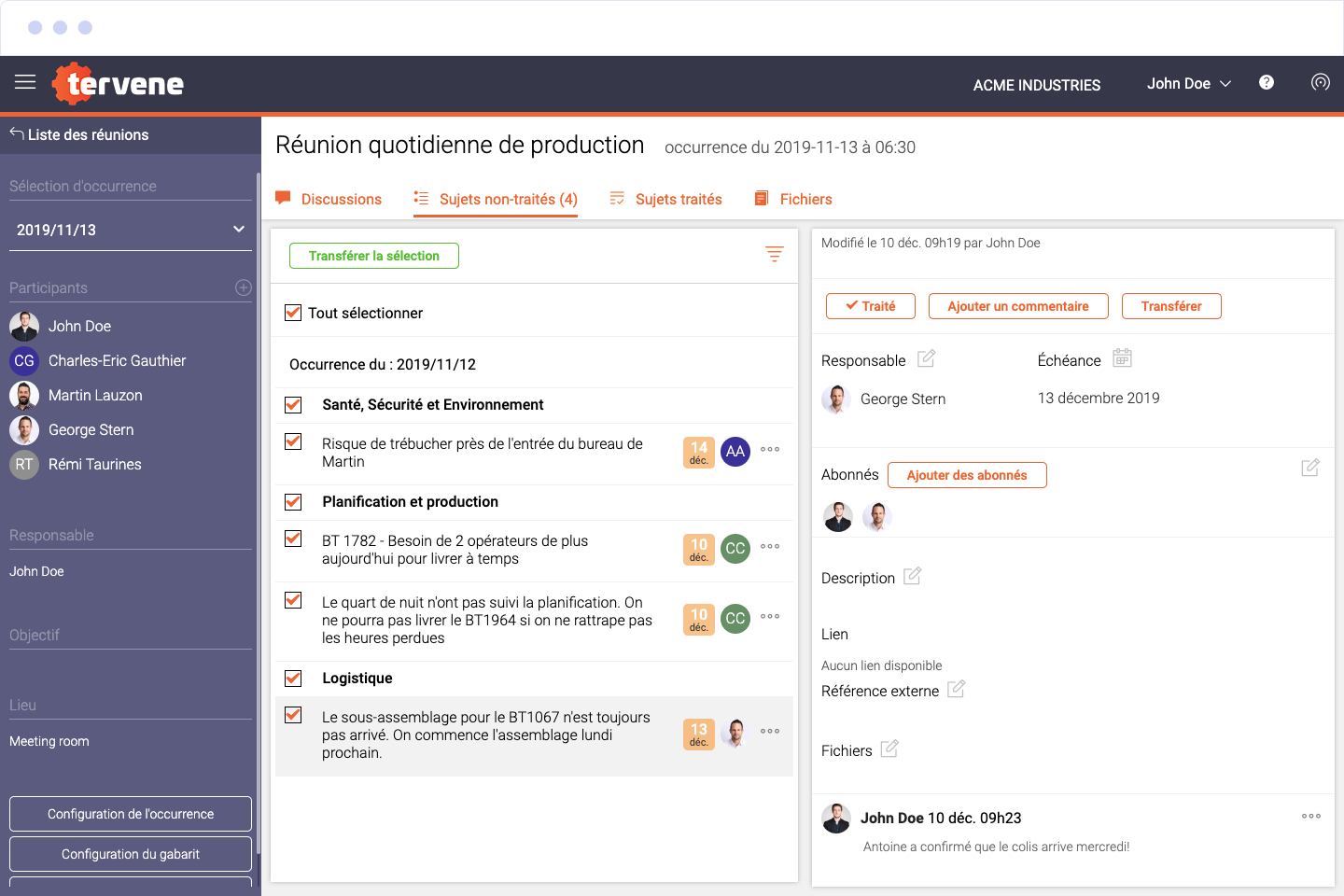Click the CG avatar of Charles-Eric Gauthier

point(24,360)
